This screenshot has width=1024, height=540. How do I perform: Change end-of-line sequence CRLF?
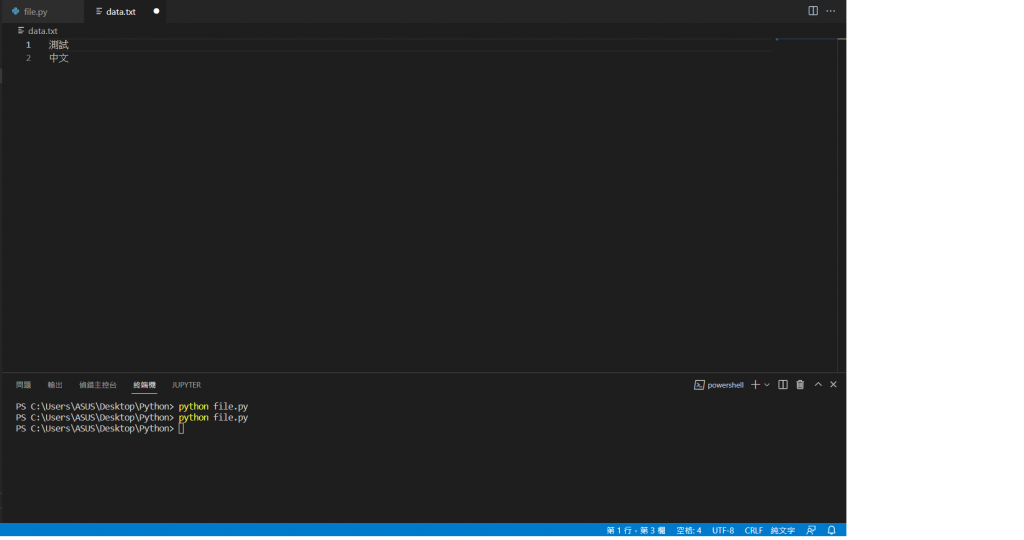pyautogui.click(x=754, y=530)
